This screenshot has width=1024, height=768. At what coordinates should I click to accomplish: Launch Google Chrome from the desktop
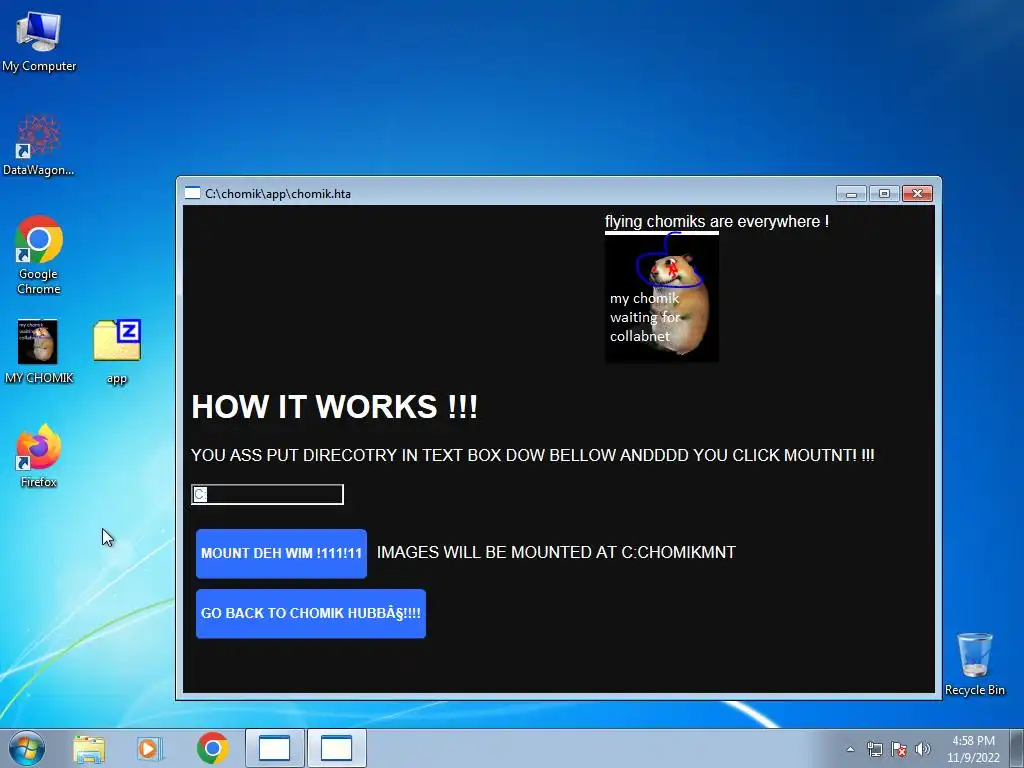tap(39, 255)
